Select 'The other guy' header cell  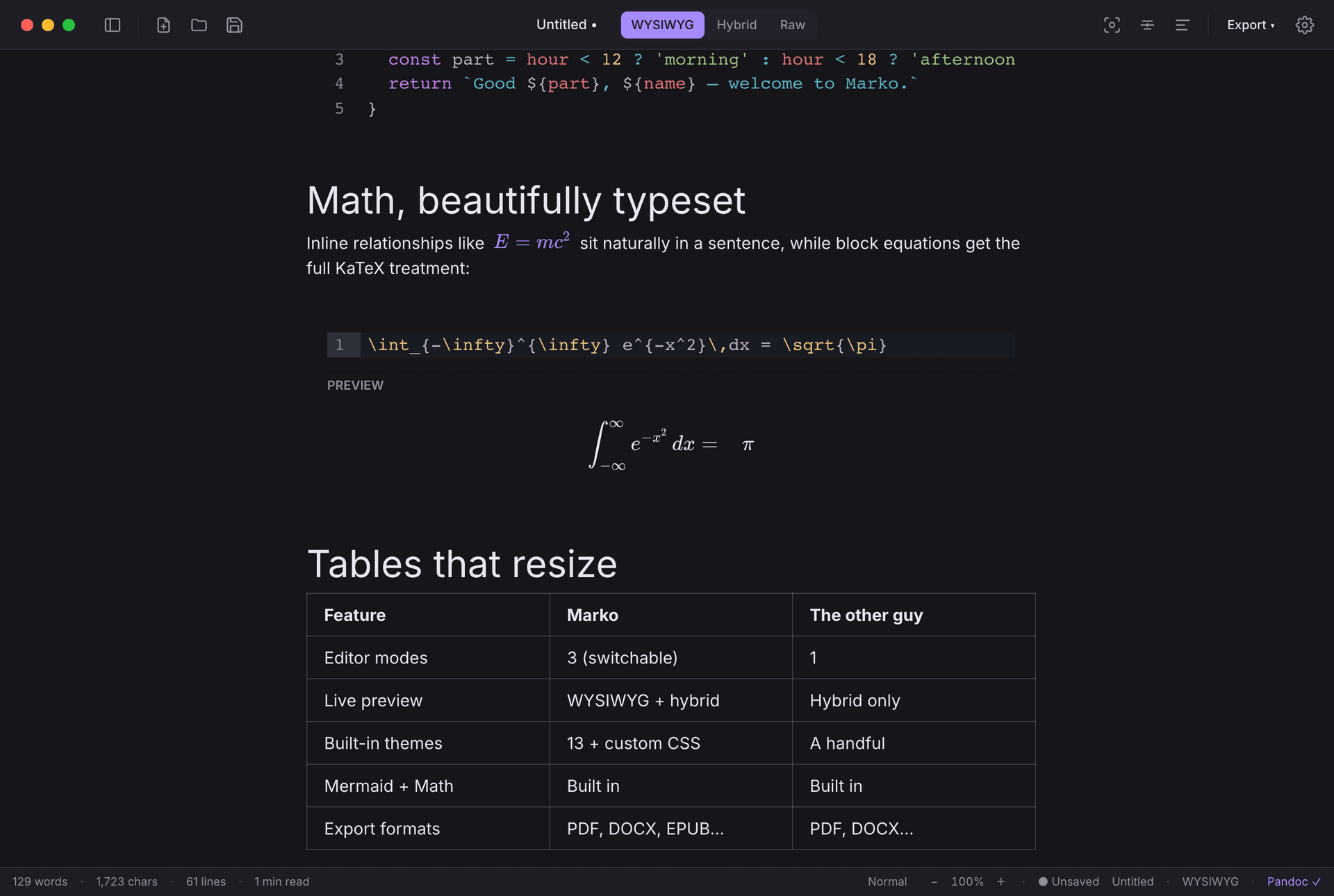[914, 615]
